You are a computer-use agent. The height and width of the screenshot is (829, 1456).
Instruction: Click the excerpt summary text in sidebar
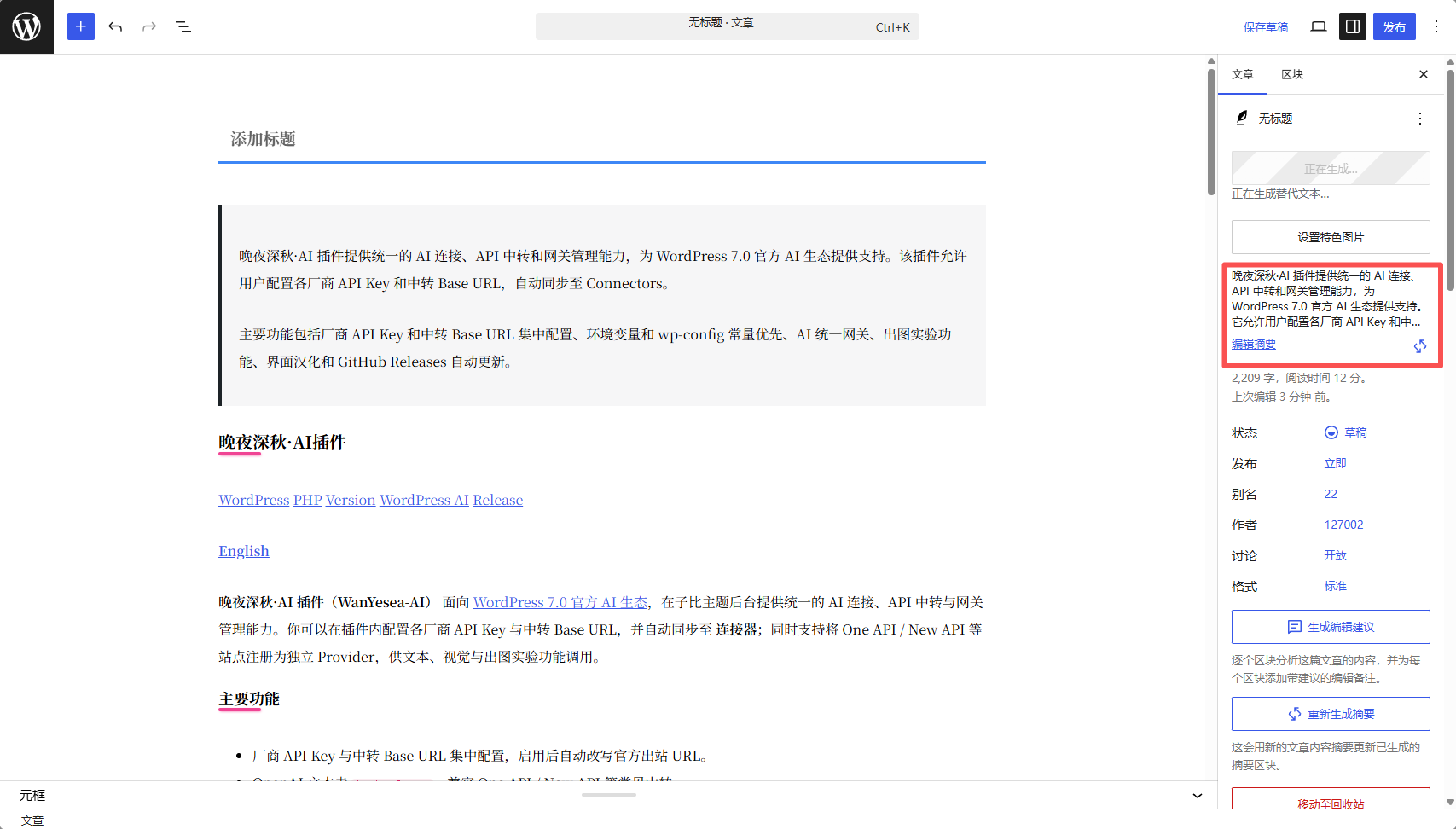pos(1327,299)
